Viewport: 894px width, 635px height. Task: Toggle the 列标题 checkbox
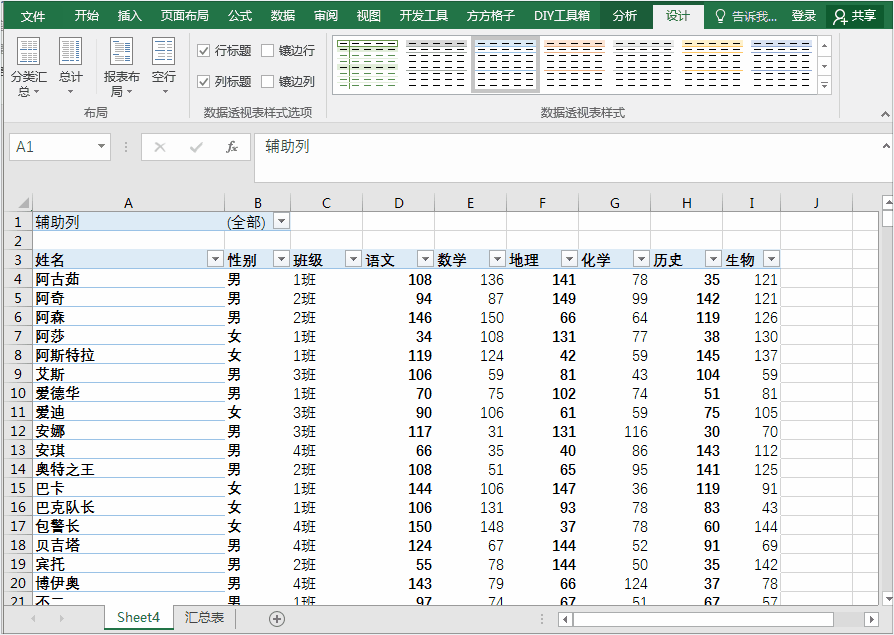[204, 82]
